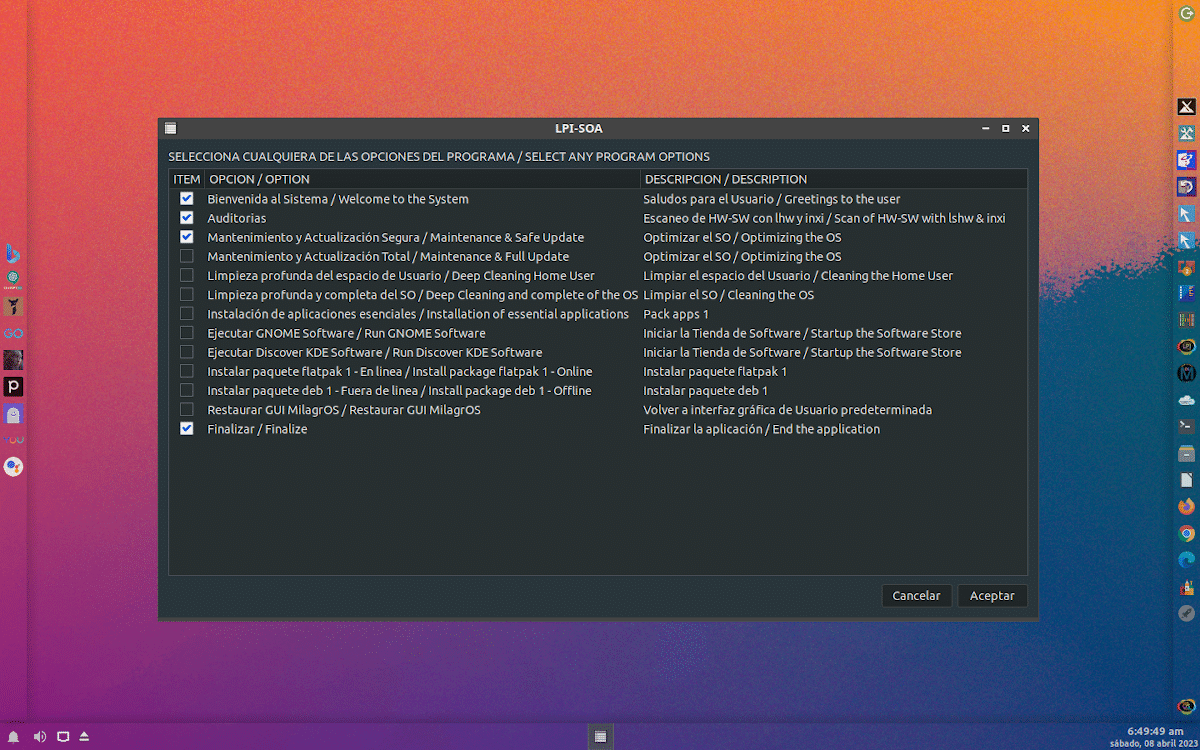
Task: Open the purple ghost icon in left dock
Action: pyautogui.click(x=13, y=414)
